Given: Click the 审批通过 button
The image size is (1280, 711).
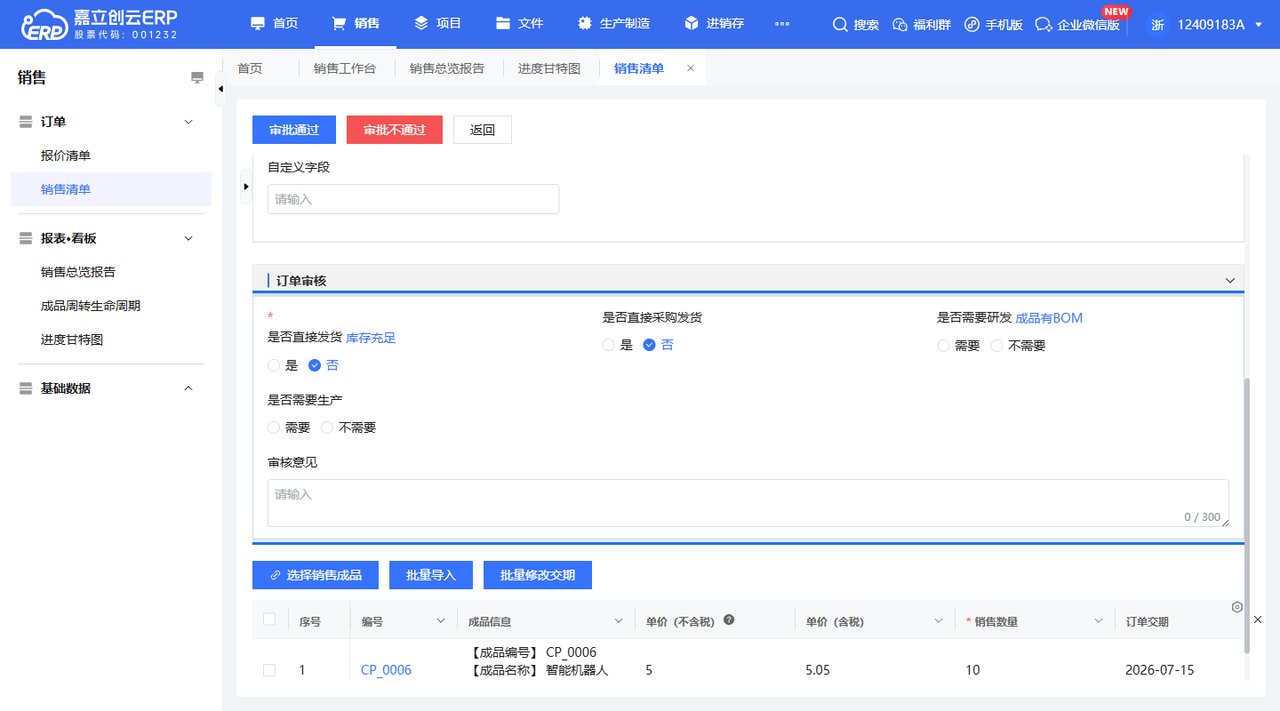Looking at the screenshot, I should pyautogui.click(x=294, y=130).
